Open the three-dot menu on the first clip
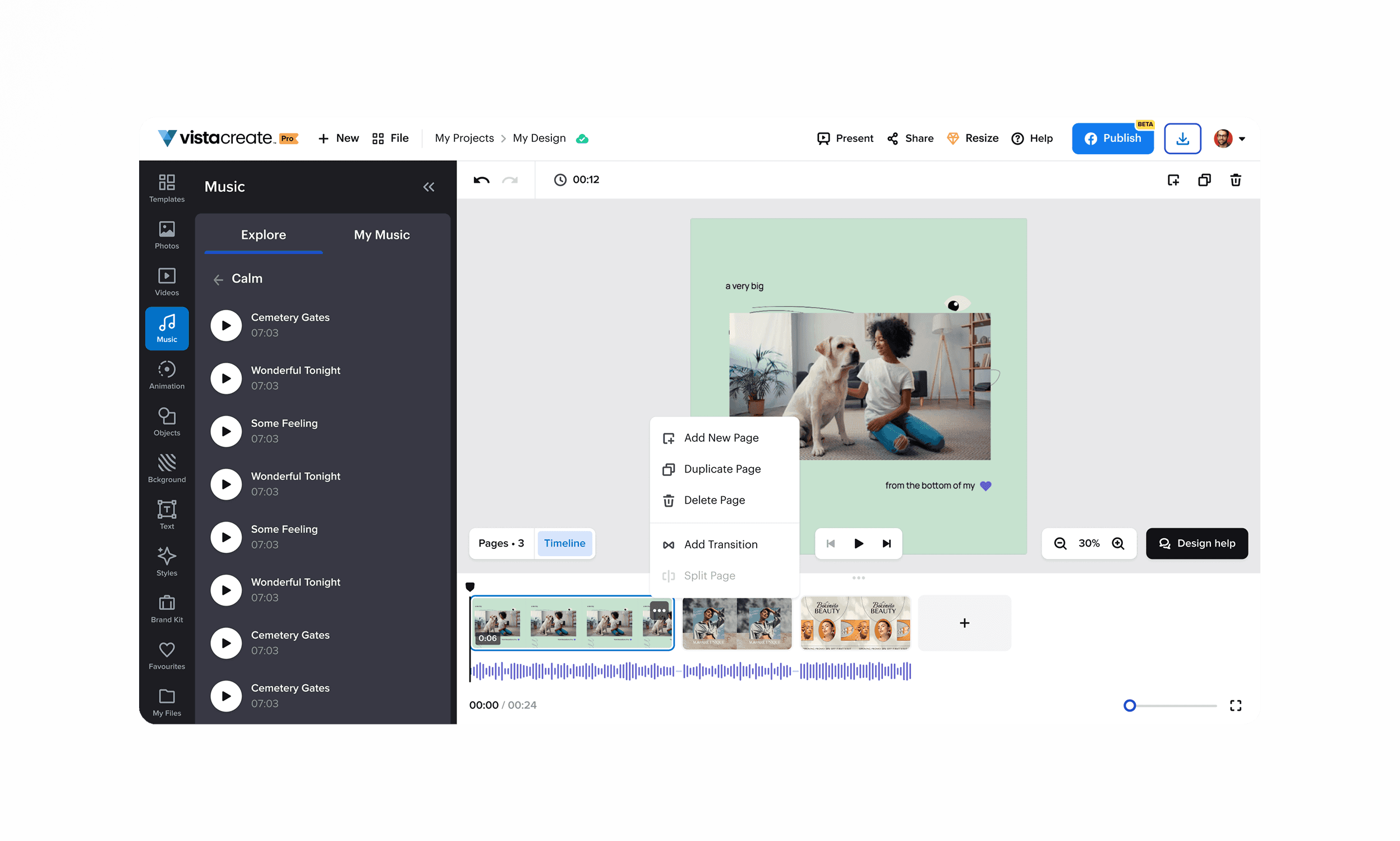Screen dimensions: 1400x841 [x=658, y=611]
